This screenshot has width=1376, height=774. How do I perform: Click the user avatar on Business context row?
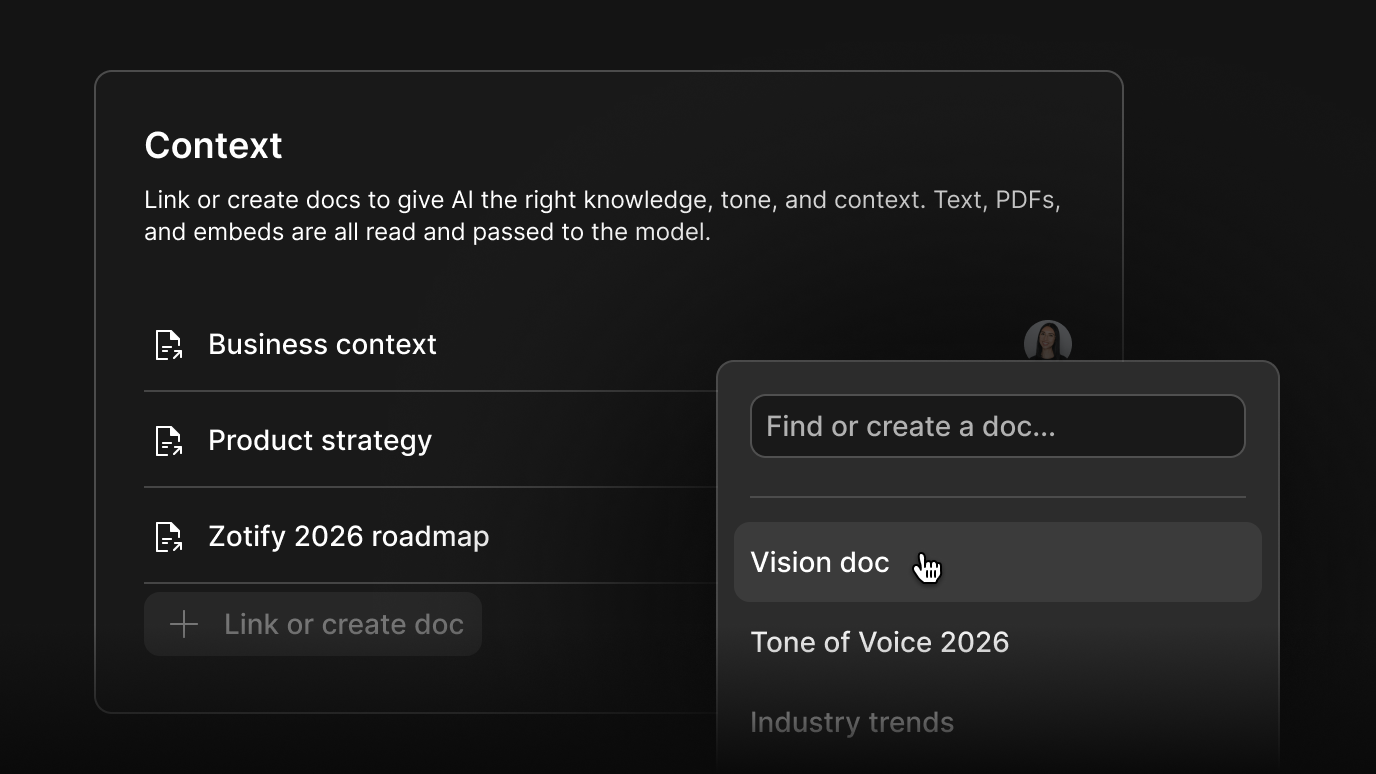pyautogui.click(x=1048, y=342)
